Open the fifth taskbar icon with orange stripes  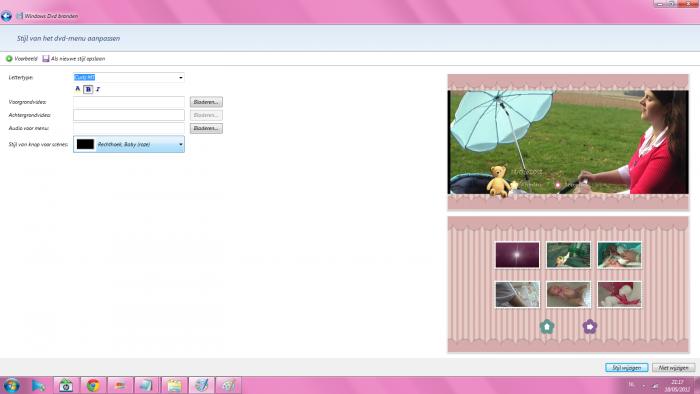coord(120,385)
